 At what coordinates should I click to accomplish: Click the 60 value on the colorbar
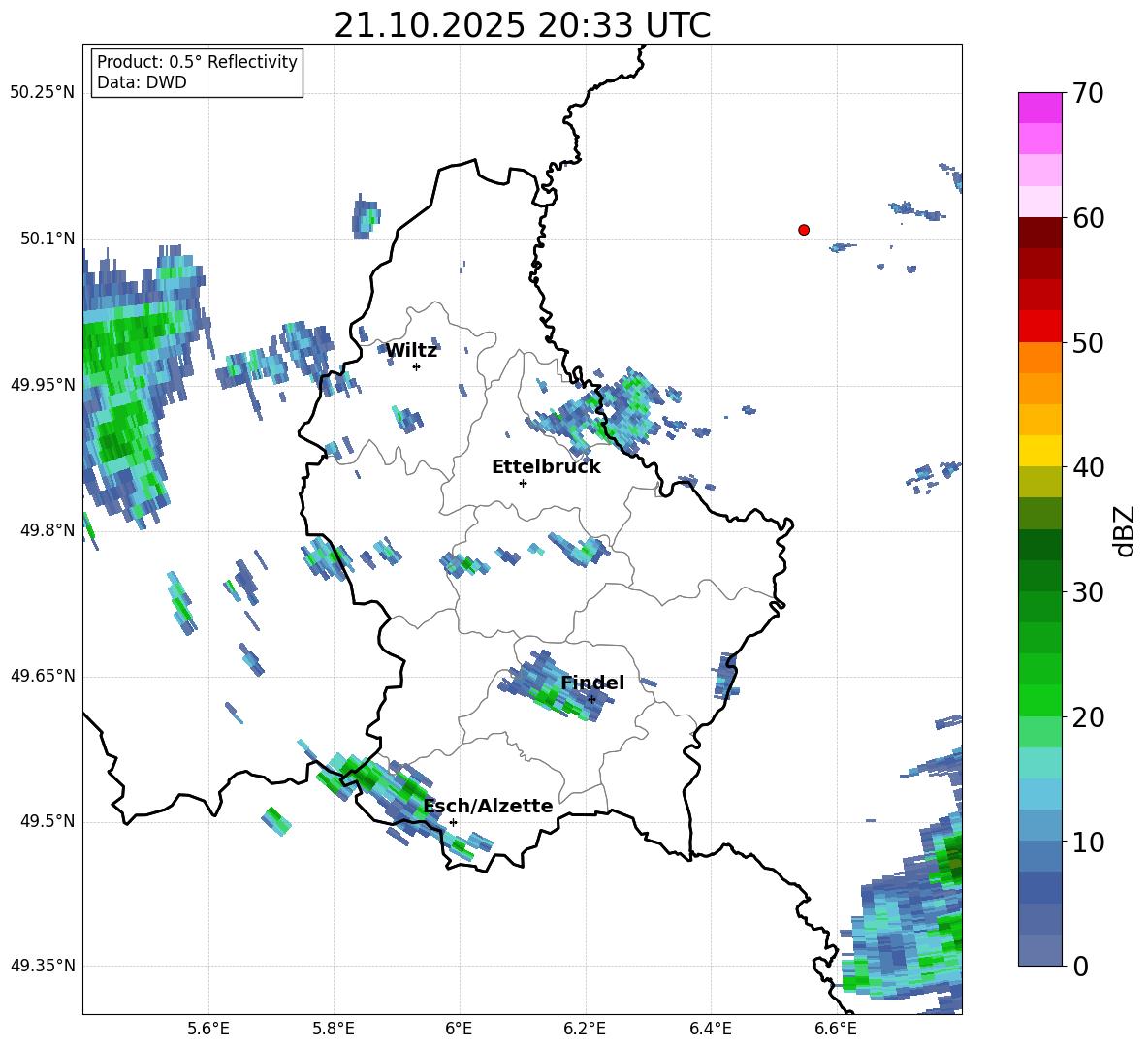pyautogui.click(x=1088, y=218)
